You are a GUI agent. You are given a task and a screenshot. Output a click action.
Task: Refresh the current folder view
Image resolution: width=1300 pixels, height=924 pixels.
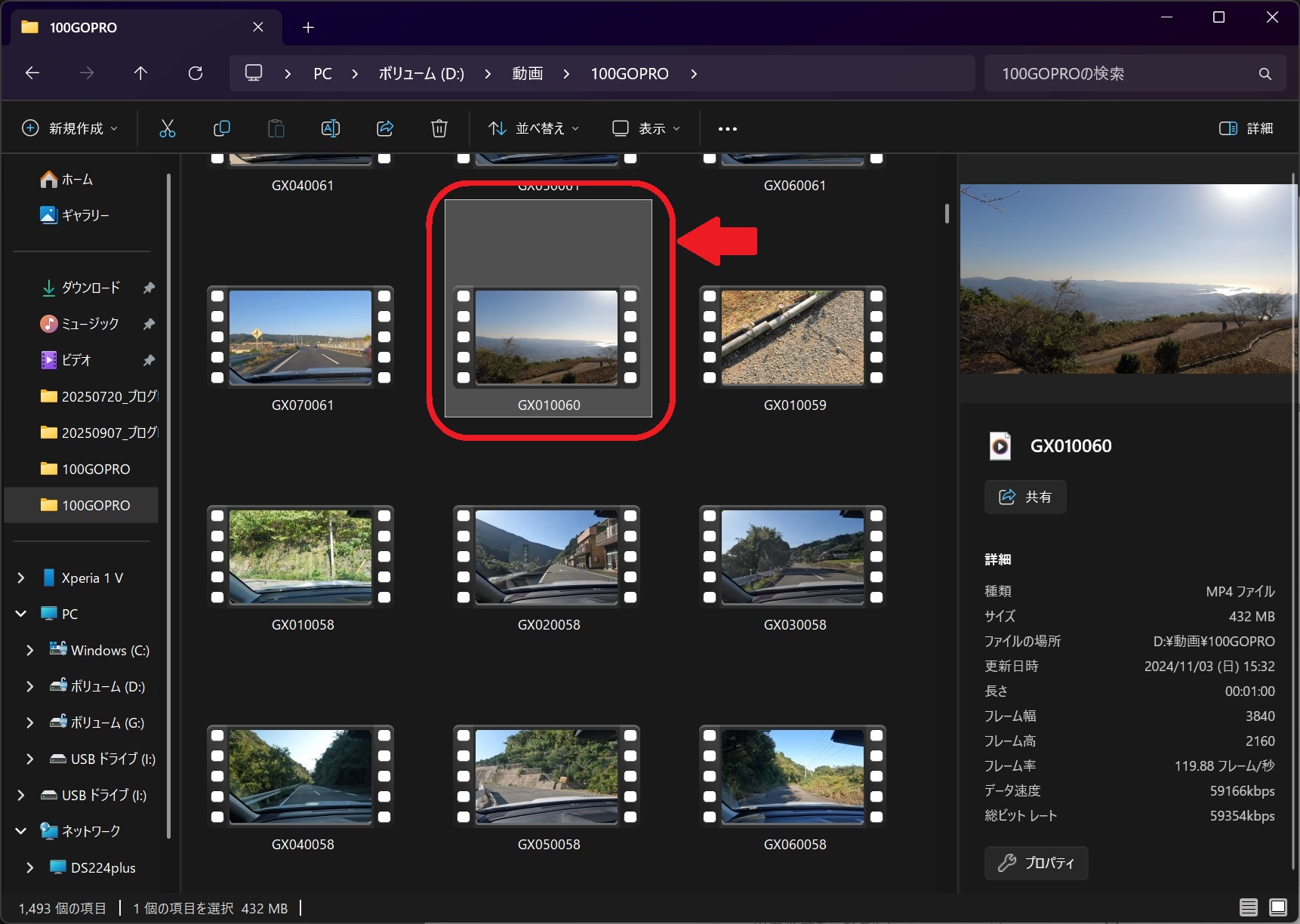point(196,73)
